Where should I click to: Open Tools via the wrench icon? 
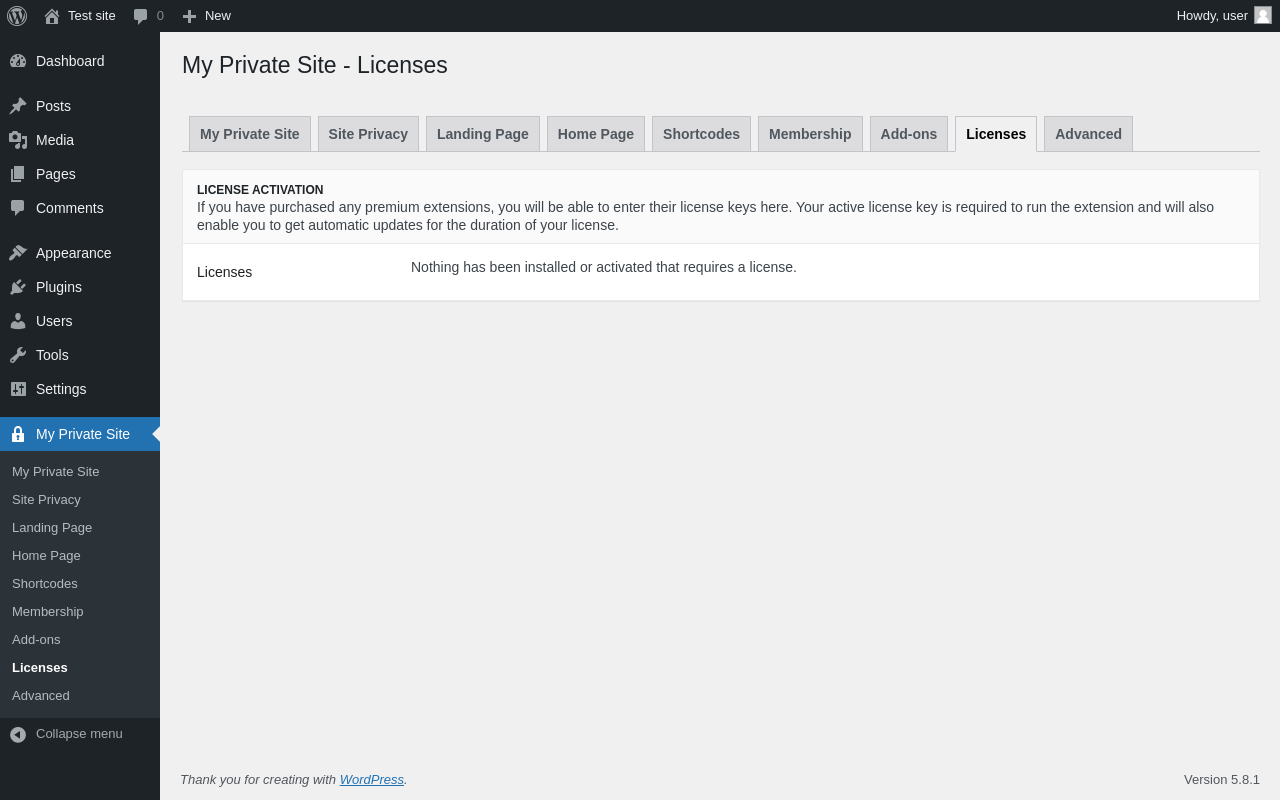coord(18,355)
